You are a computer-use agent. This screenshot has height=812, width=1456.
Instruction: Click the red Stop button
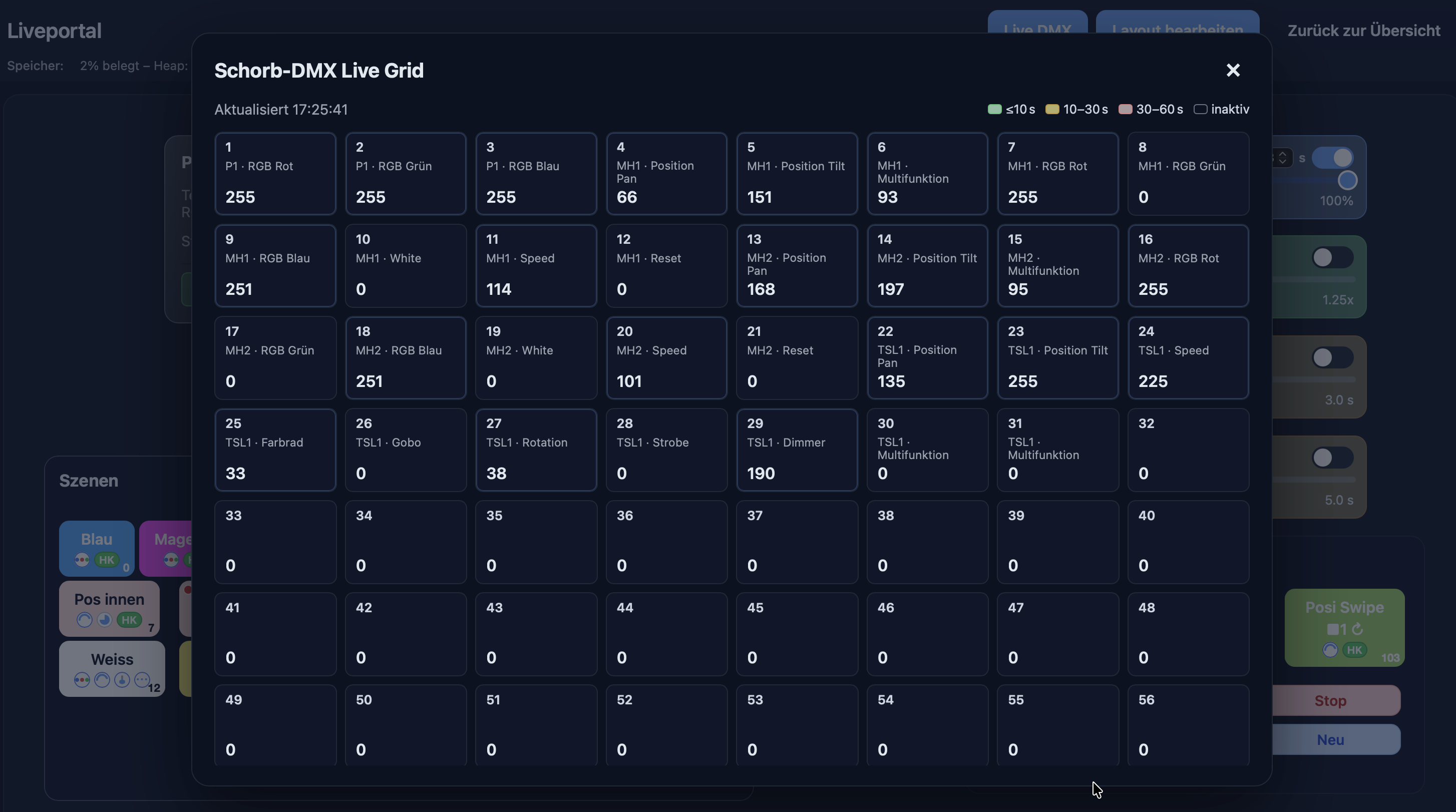pyautogui.click(x=1336, y=701)
